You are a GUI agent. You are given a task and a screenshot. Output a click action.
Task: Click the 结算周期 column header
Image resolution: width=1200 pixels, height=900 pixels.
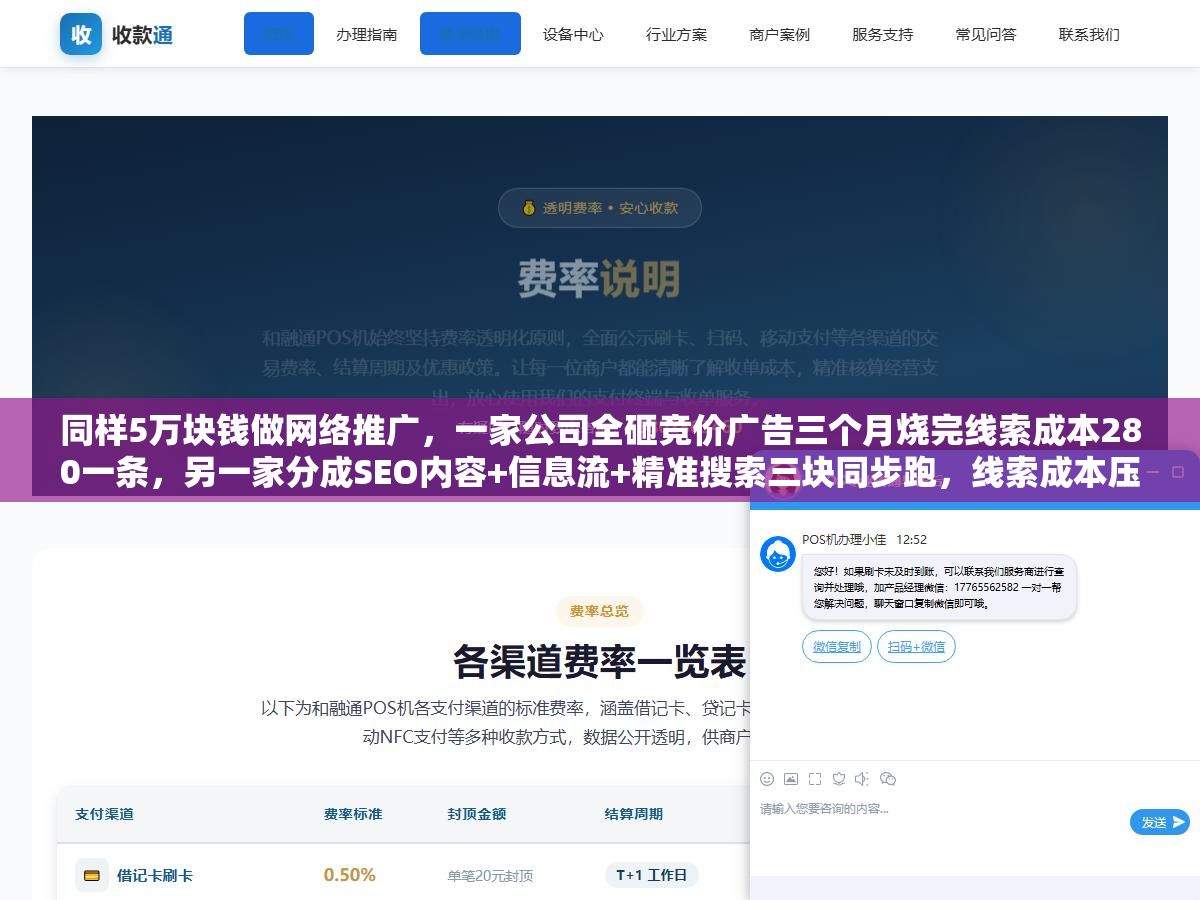click(x=634, y=814)
